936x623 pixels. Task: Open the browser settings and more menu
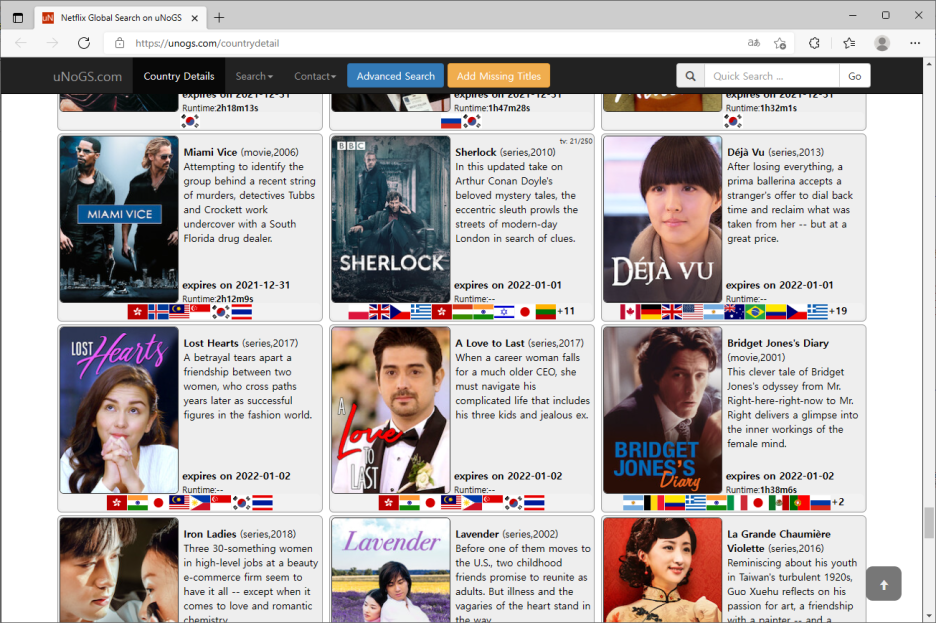pyautogui.click(x=915, y=43)
